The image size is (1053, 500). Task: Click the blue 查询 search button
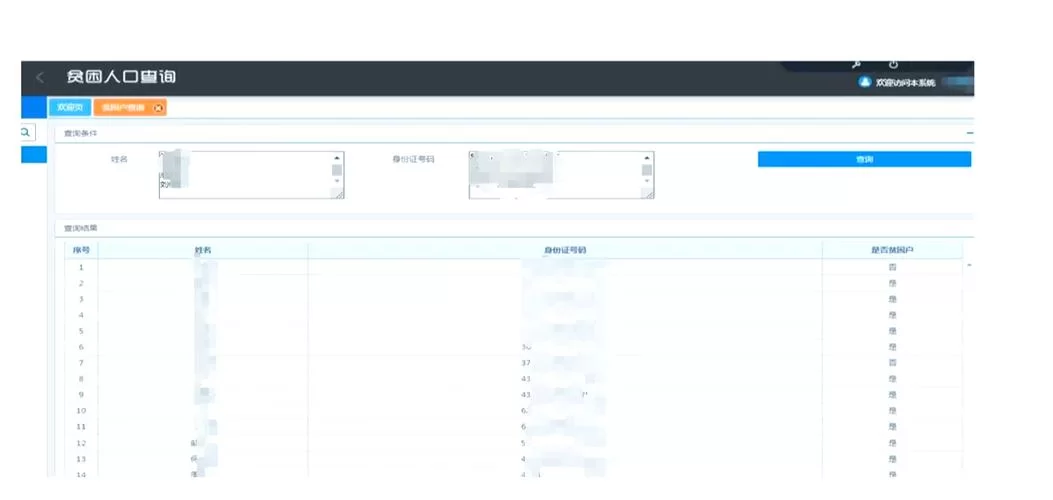pyautogui.click(x=864, y=159)
